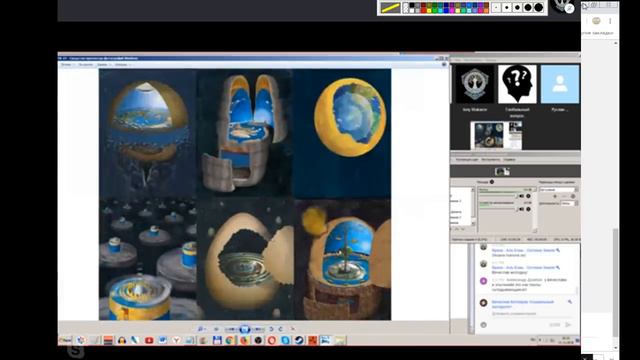Open the emoji picker in chat
The image size is (640, 360).
coord(483,325)
